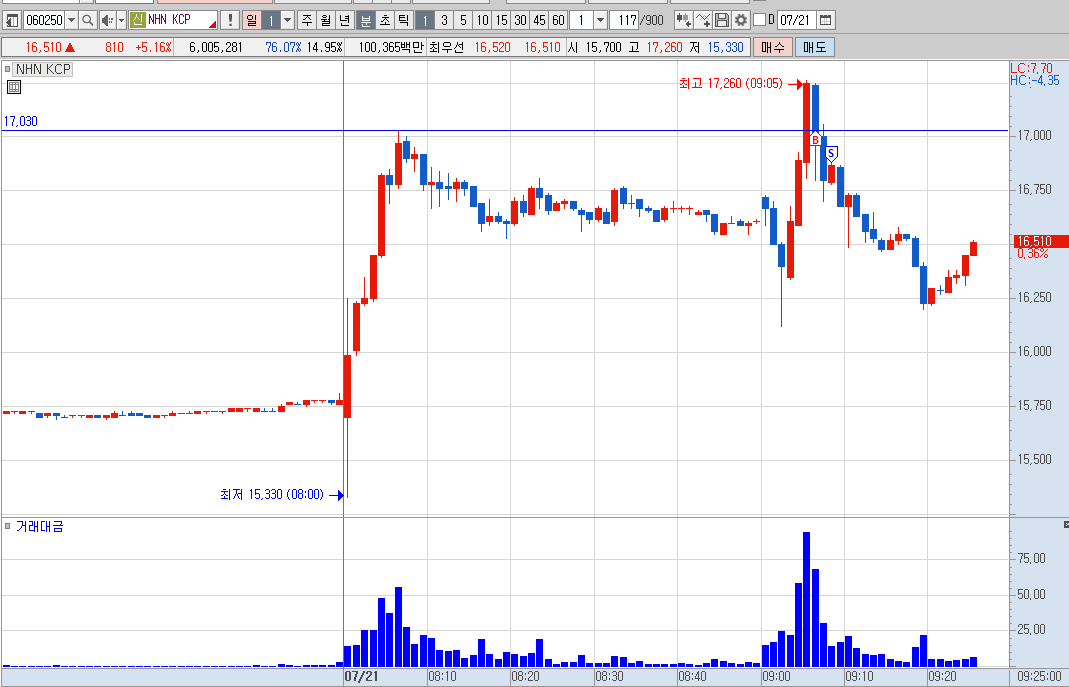Select the 30 minute interval tab

(x=521, y=20)
